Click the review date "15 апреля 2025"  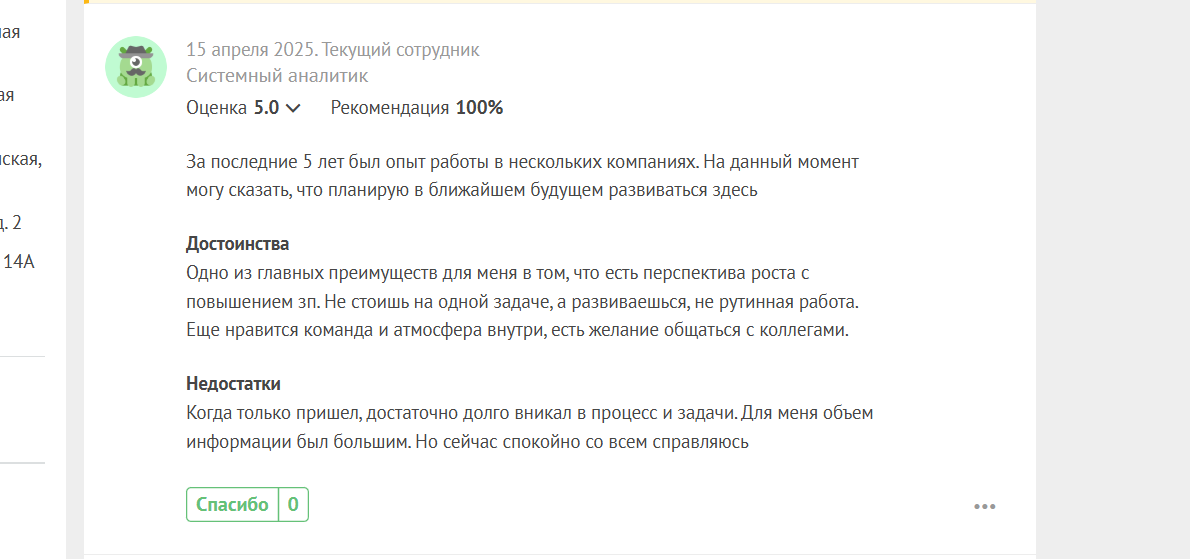click(x=252, y=50)
